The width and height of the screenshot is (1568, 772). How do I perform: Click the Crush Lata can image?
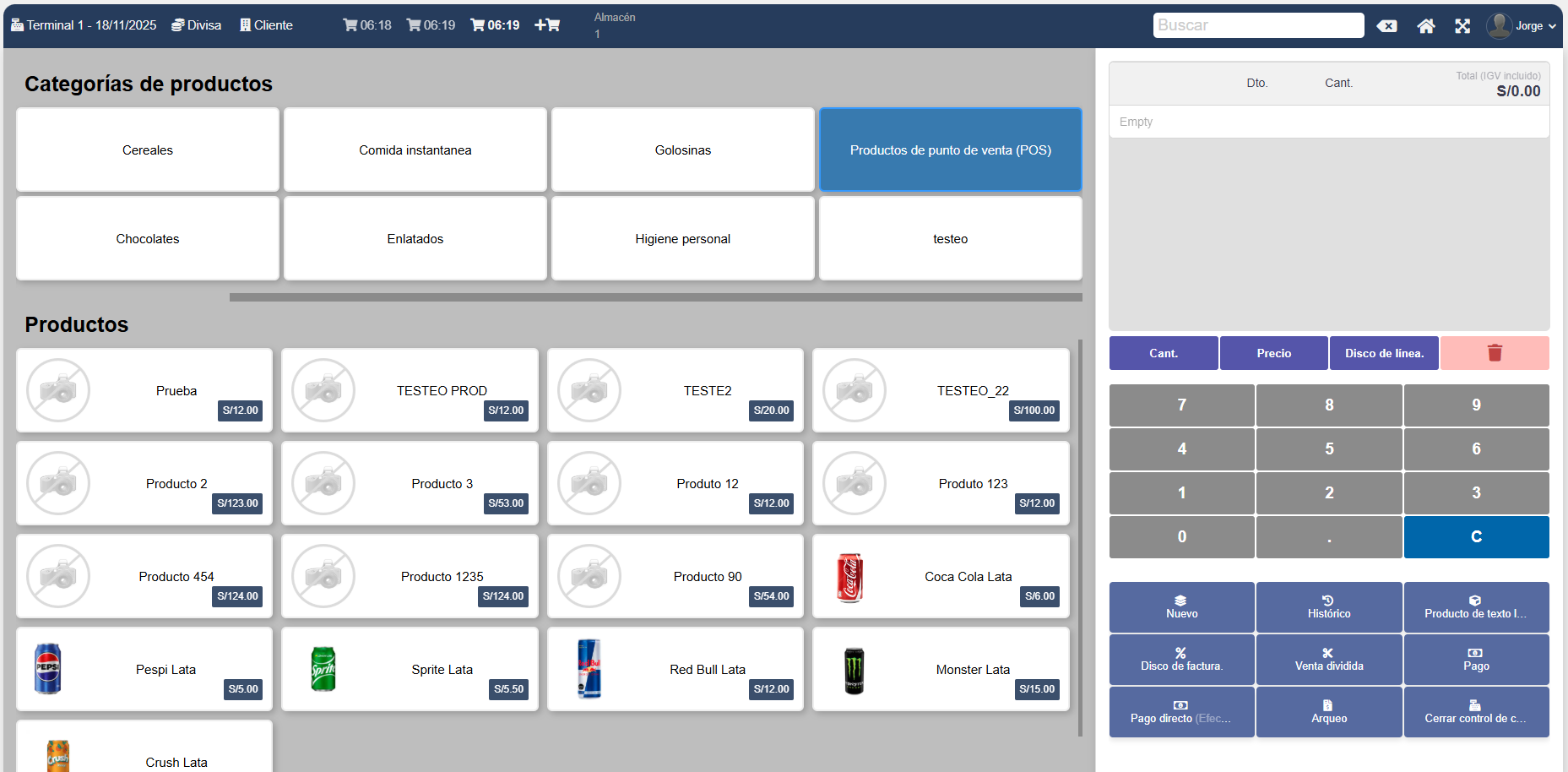pyautogui.click(x=58, y=756)
